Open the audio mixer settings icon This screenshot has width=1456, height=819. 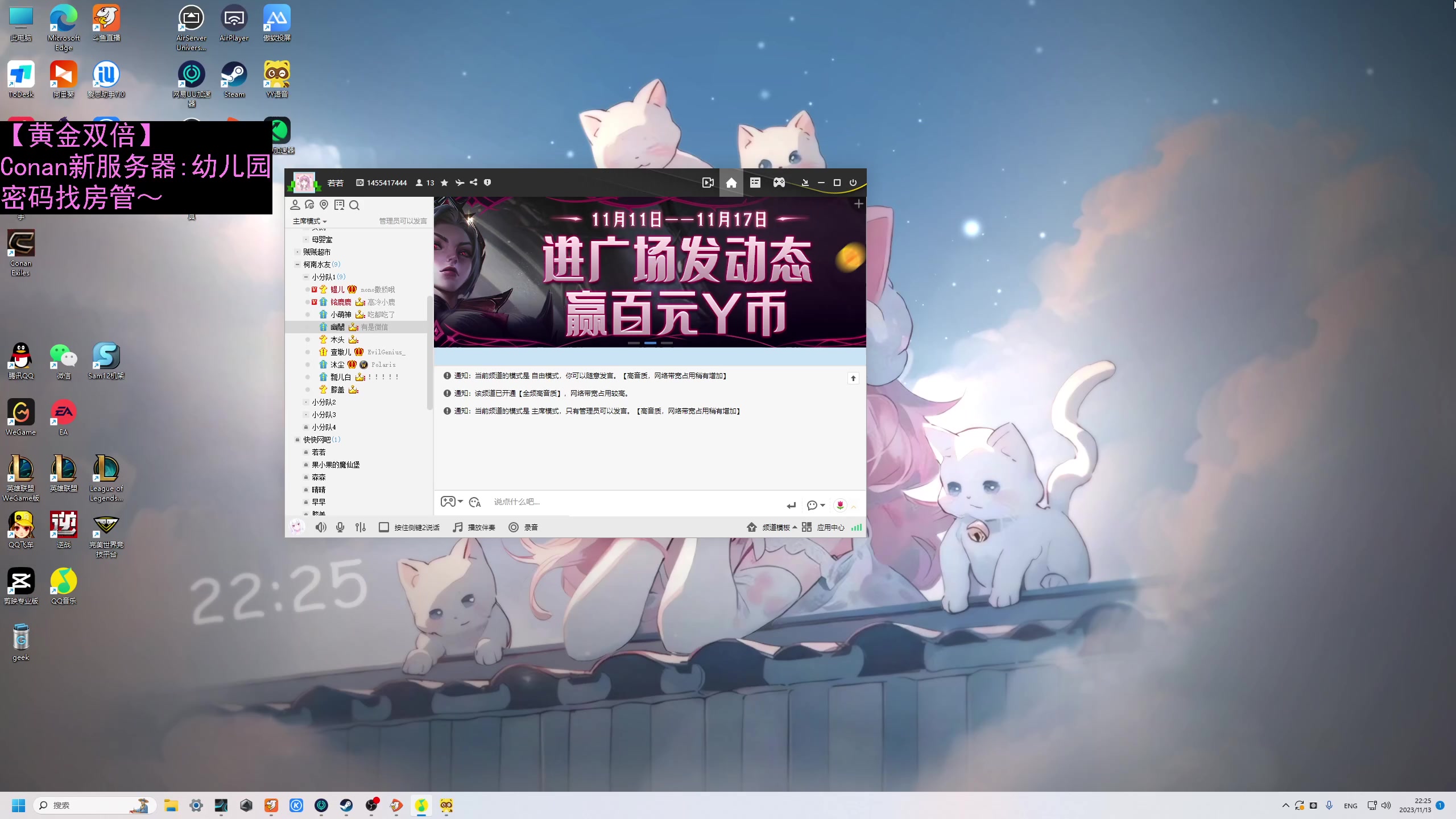[361, 527]
